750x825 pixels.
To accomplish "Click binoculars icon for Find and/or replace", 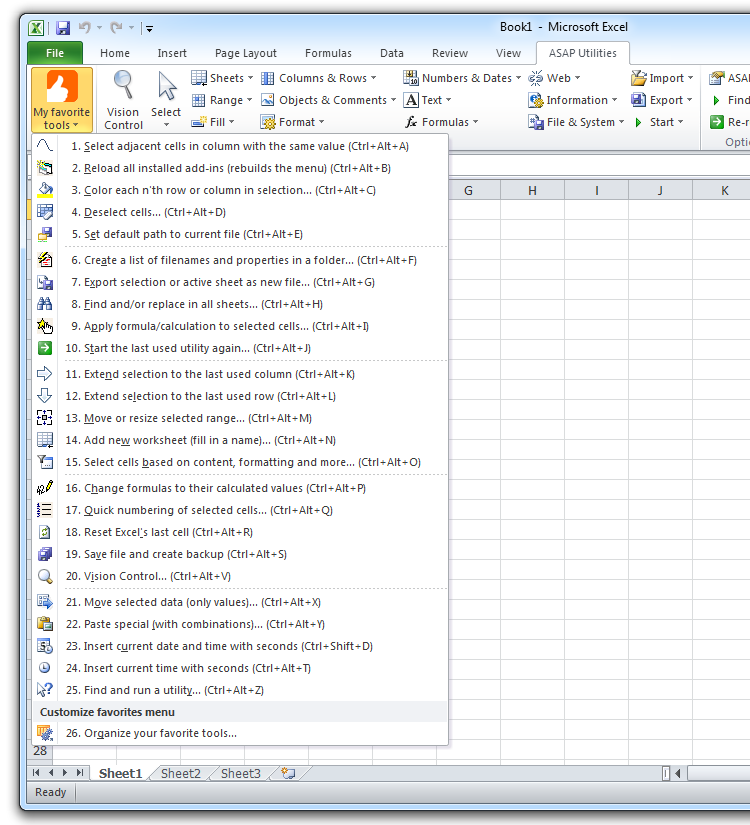I will (x=45, y=304).
